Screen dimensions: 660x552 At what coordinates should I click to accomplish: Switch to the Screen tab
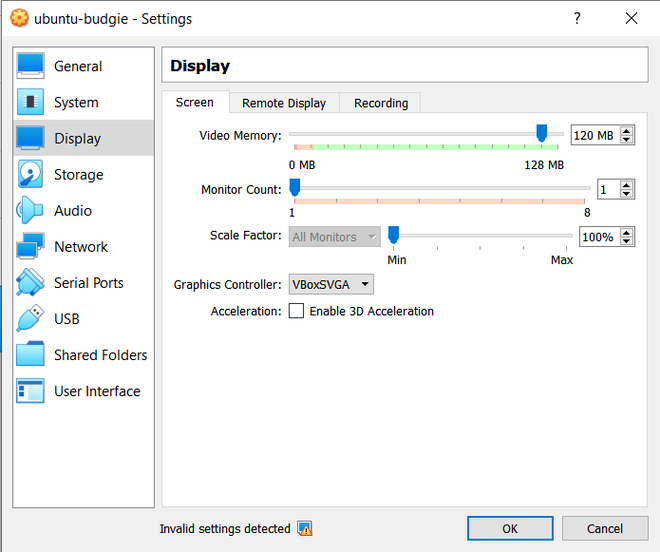195,102
